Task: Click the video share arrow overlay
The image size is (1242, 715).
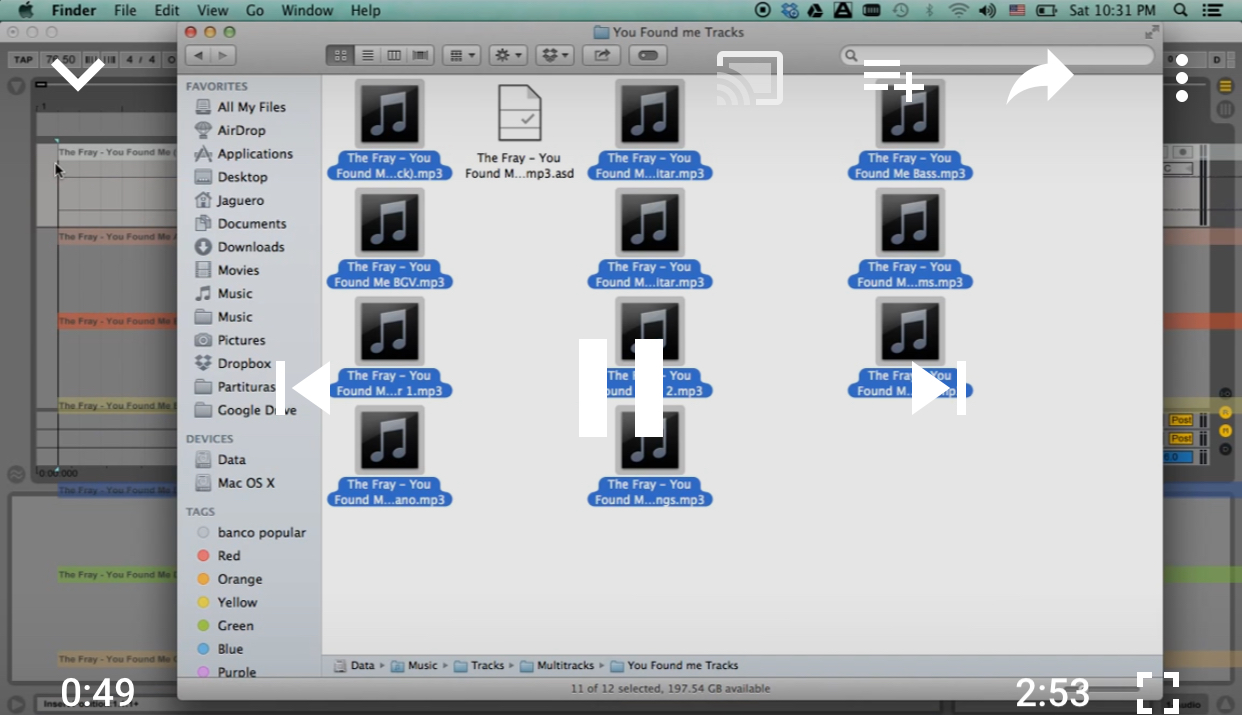Action: point(1040,78)
